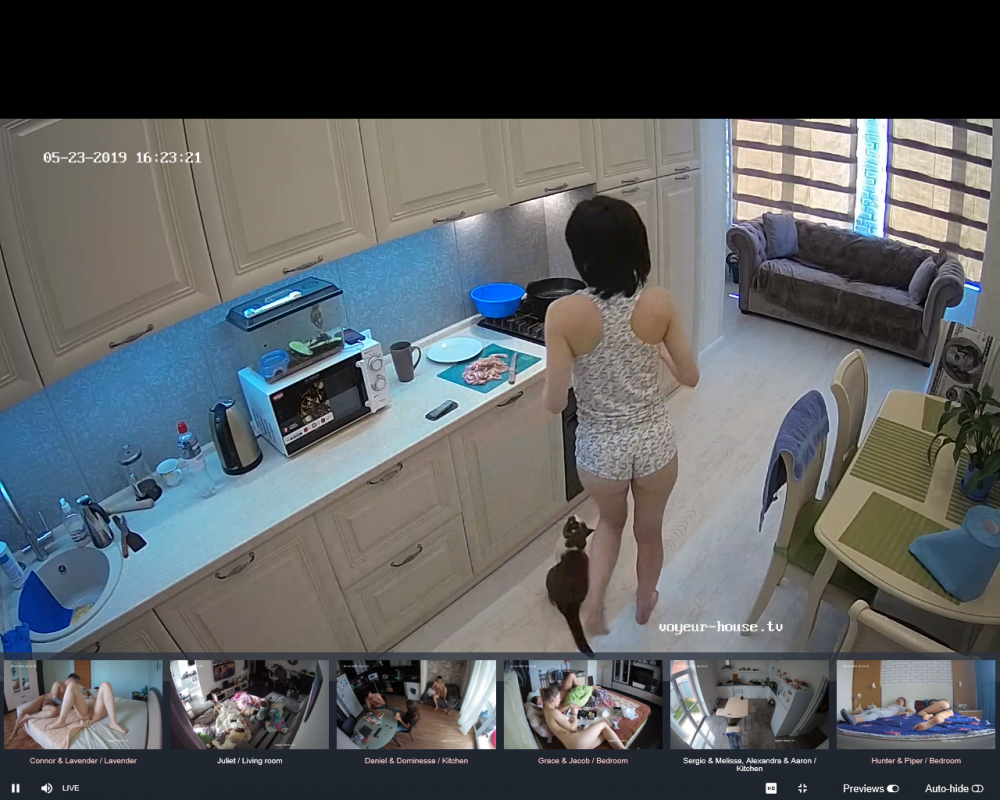Open the Sergio & Melissa Kitchen camera preview

749,703
